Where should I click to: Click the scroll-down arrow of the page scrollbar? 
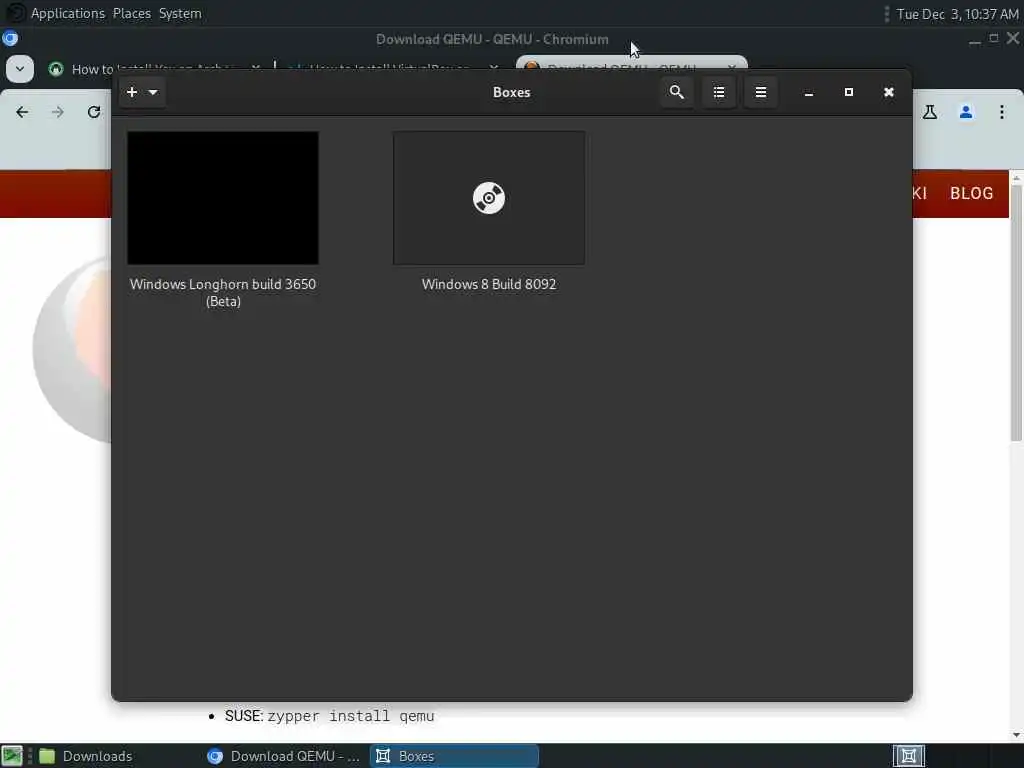[1016, 735]
